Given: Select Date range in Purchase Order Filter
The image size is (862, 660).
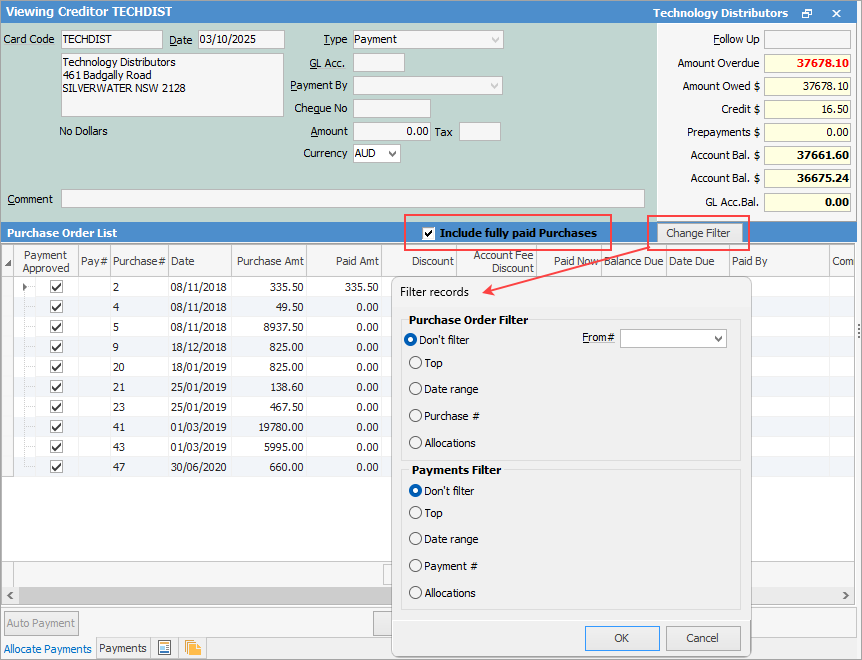Looking at the screenshot, I should [x=416, y=389].
